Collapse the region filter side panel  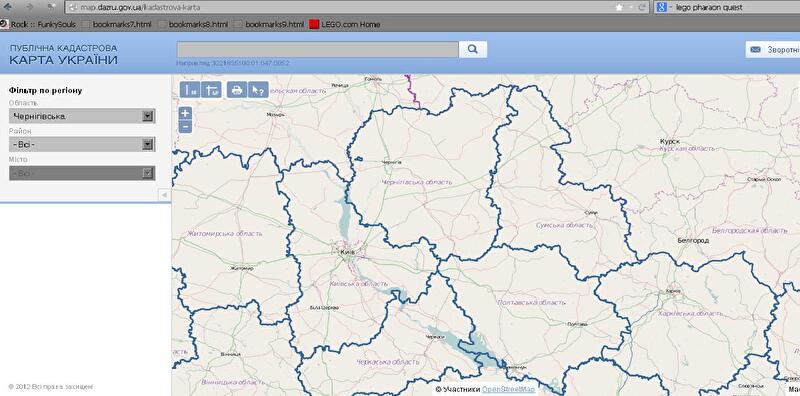pos(164,195)
